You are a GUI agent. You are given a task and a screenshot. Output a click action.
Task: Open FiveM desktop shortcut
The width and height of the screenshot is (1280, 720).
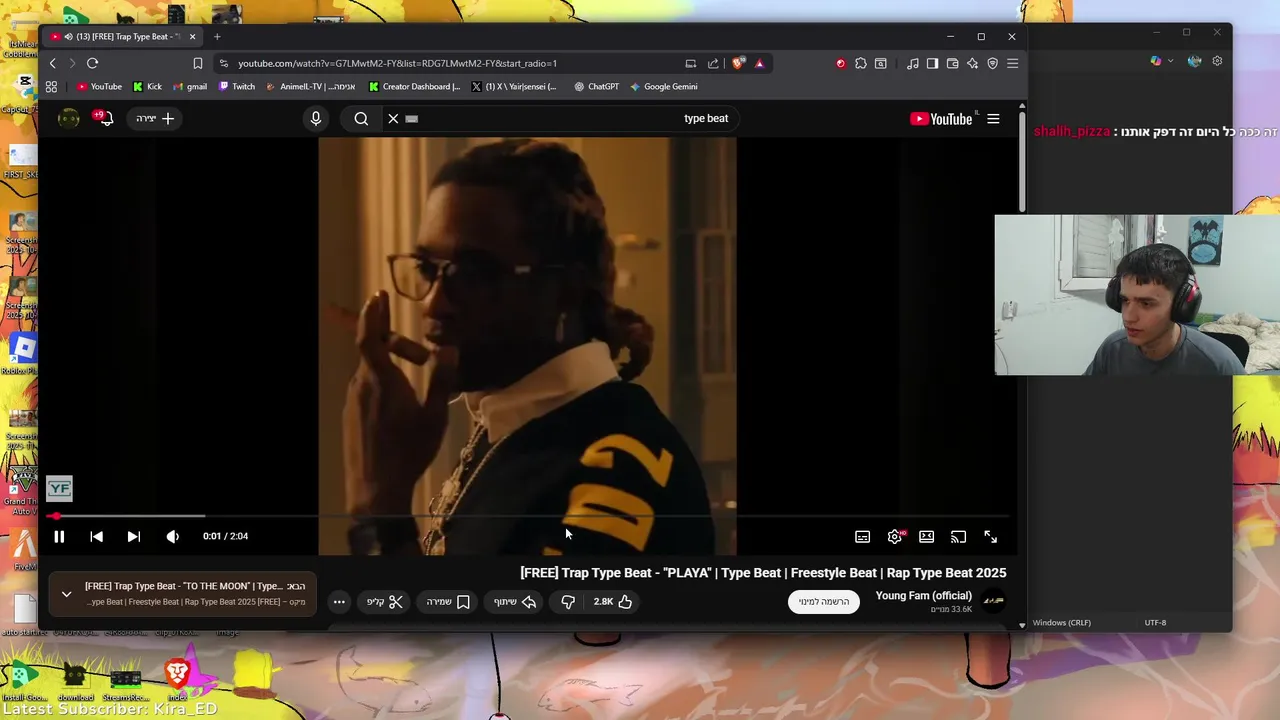[24, 549]
